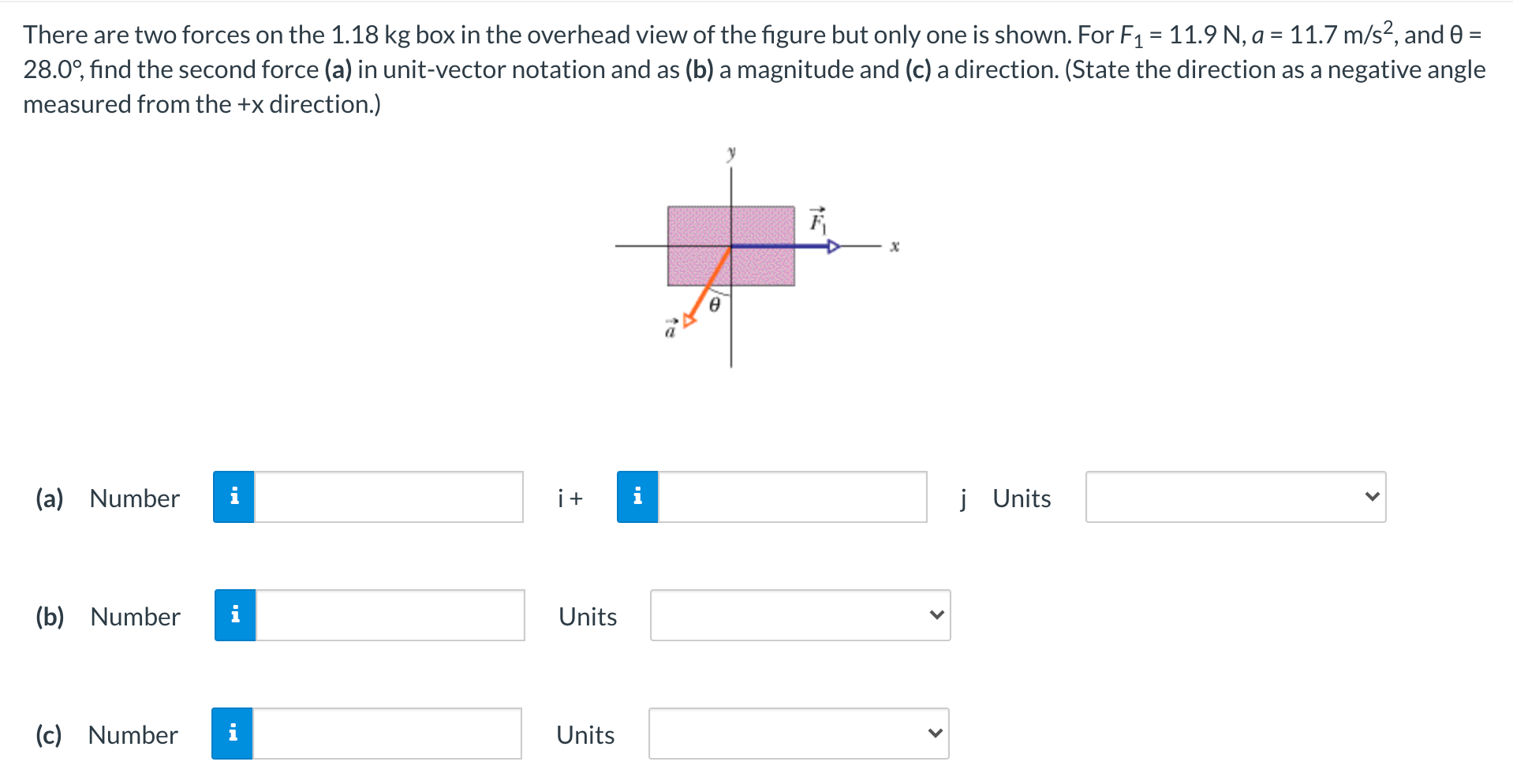Click the orange acceleration vector arrow

click(708, 286)
